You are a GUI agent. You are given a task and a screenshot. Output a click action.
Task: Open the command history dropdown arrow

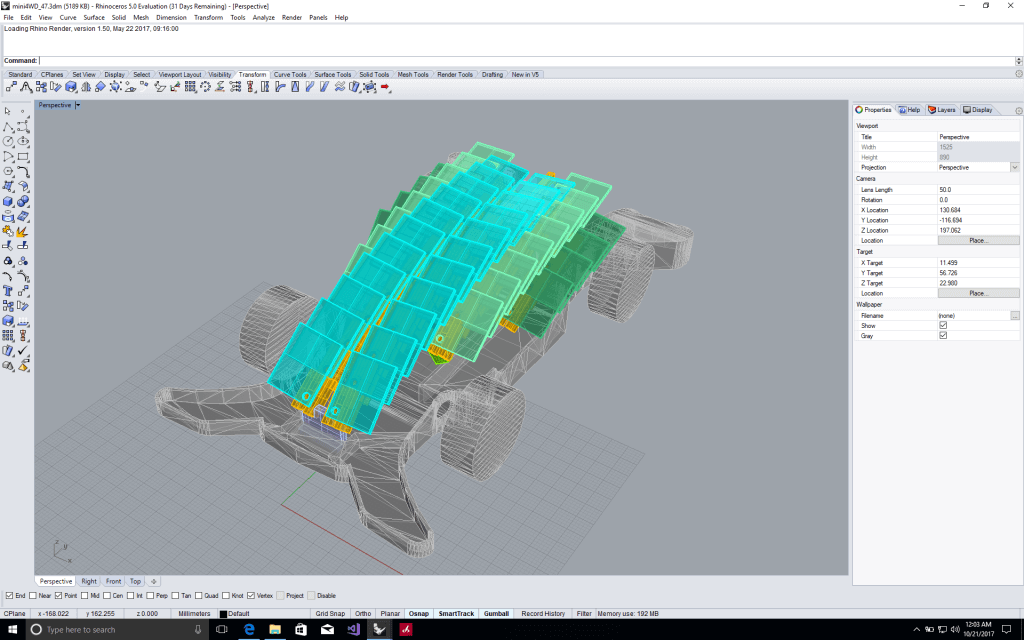[x=1019, y=61]
